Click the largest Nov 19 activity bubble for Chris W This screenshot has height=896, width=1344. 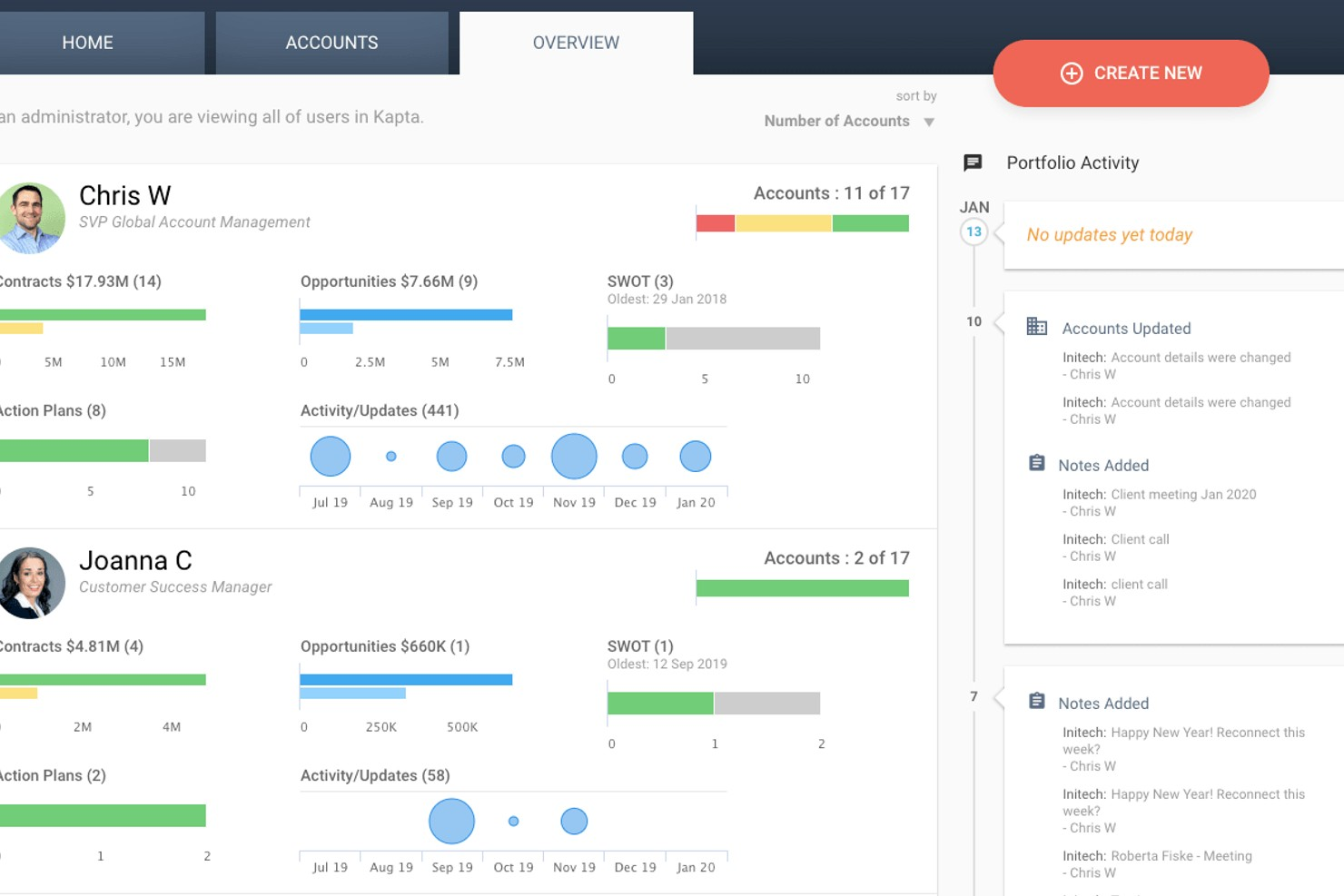click(573, 456)
